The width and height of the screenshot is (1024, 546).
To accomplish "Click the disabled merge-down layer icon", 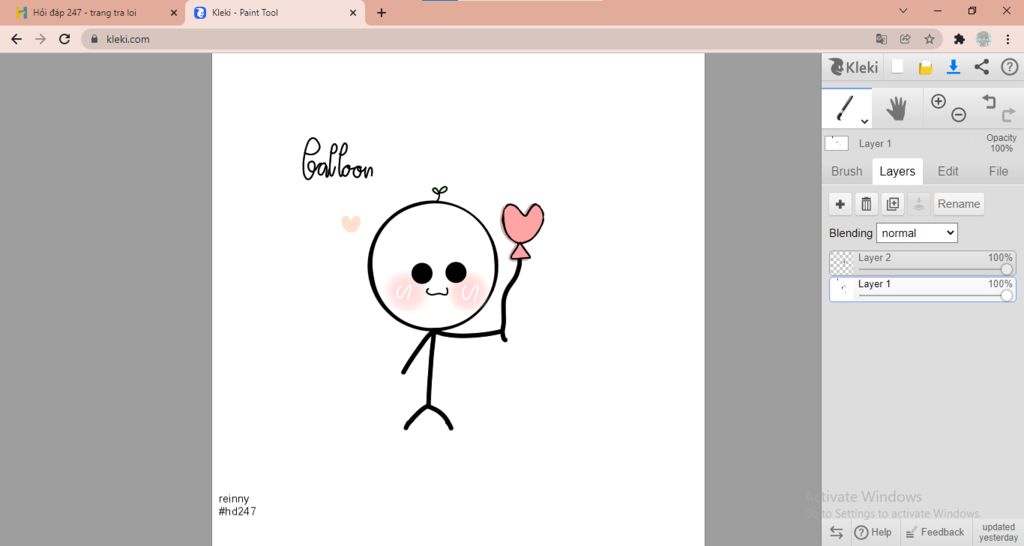I will click(x=919, y=204).
